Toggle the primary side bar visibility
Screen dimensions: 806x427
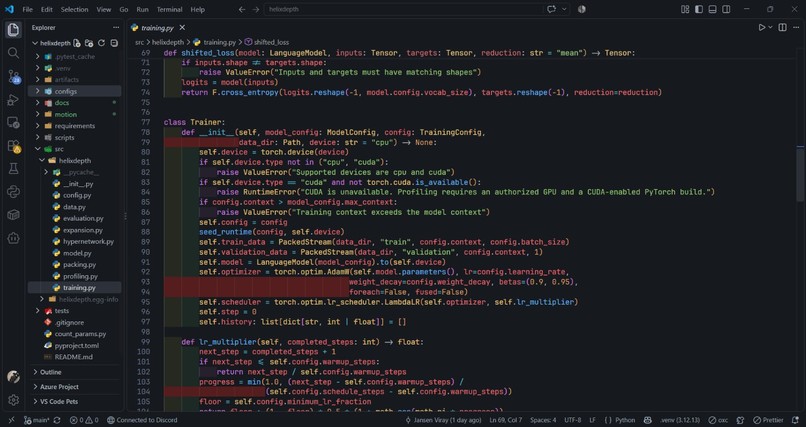click(x=699, y=9)
